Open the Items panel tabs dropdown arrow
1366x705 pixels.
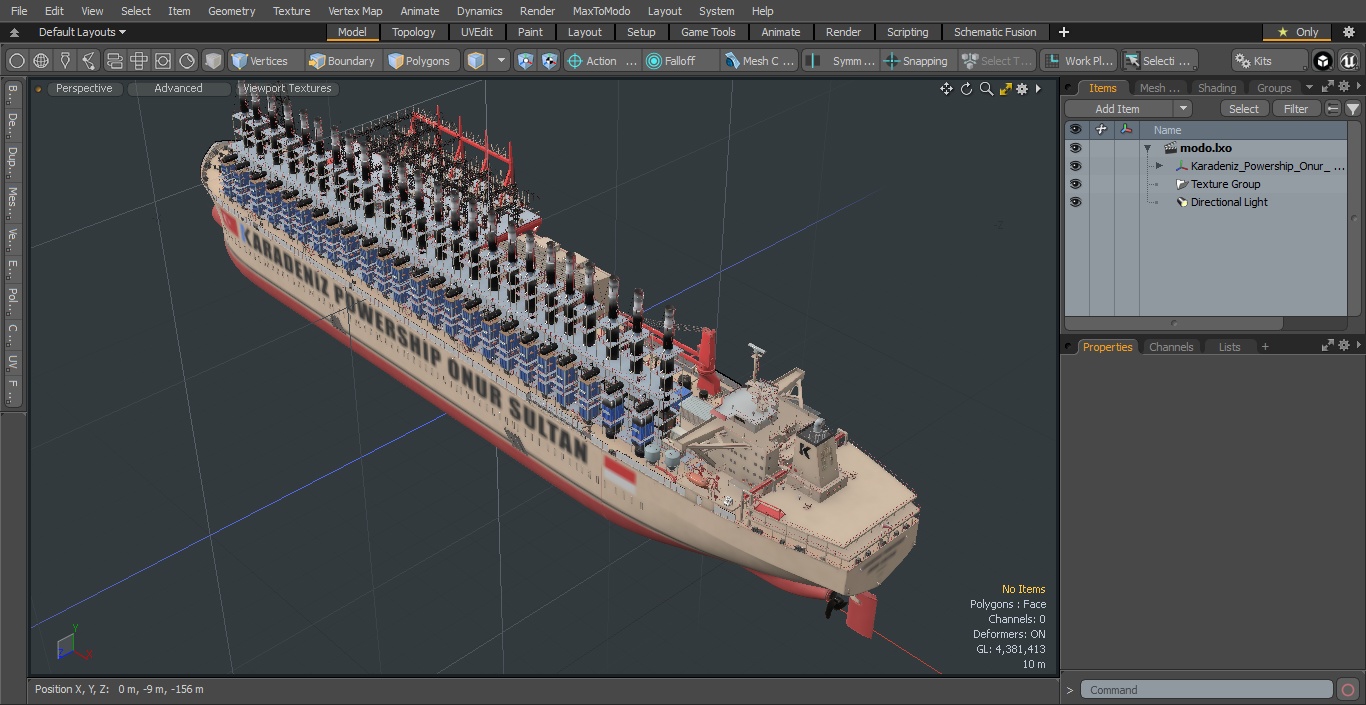coord(1309,88)
